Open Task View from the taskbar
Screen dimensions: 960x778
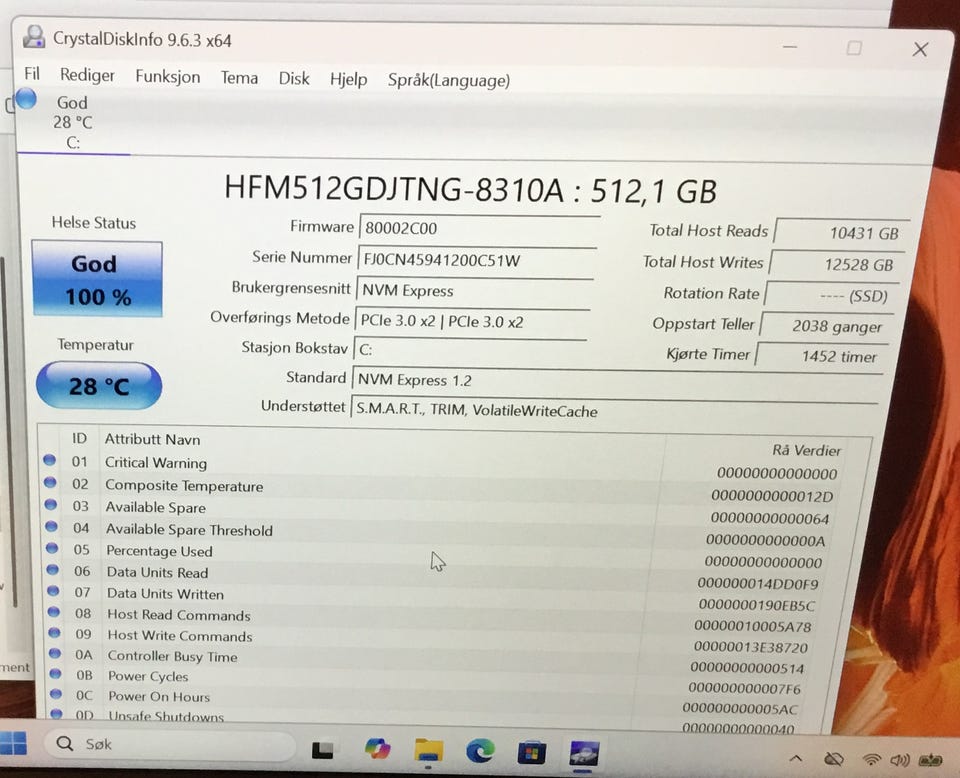[323, 750]
